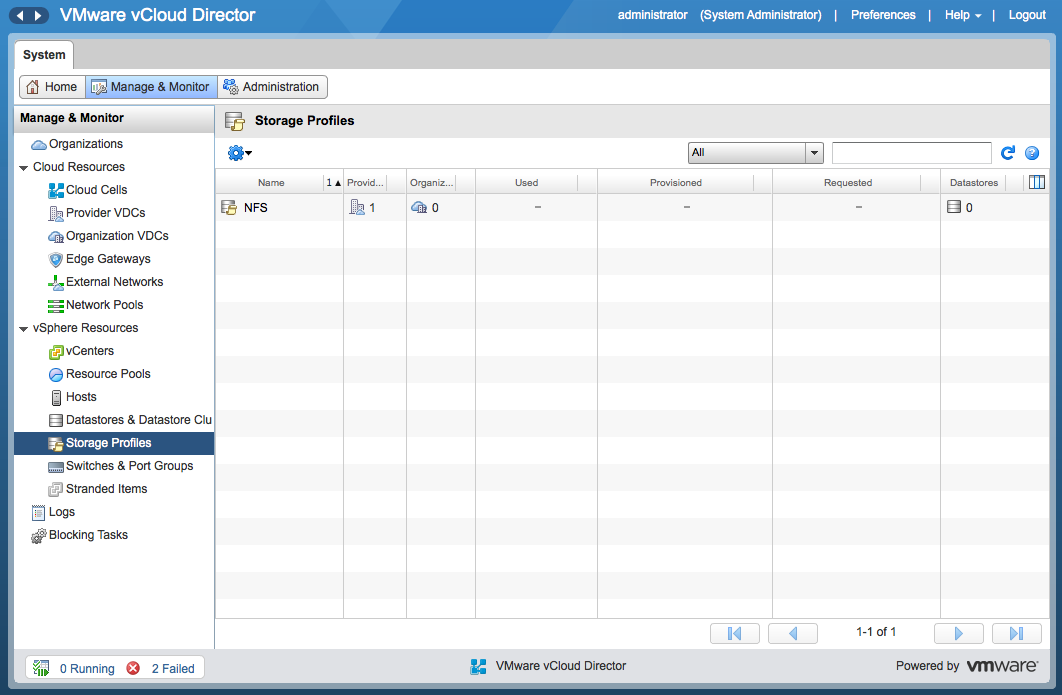This screenshot has height=695, width=1062.
Task: Go to the previous page button
Action: tap(793, 633)
